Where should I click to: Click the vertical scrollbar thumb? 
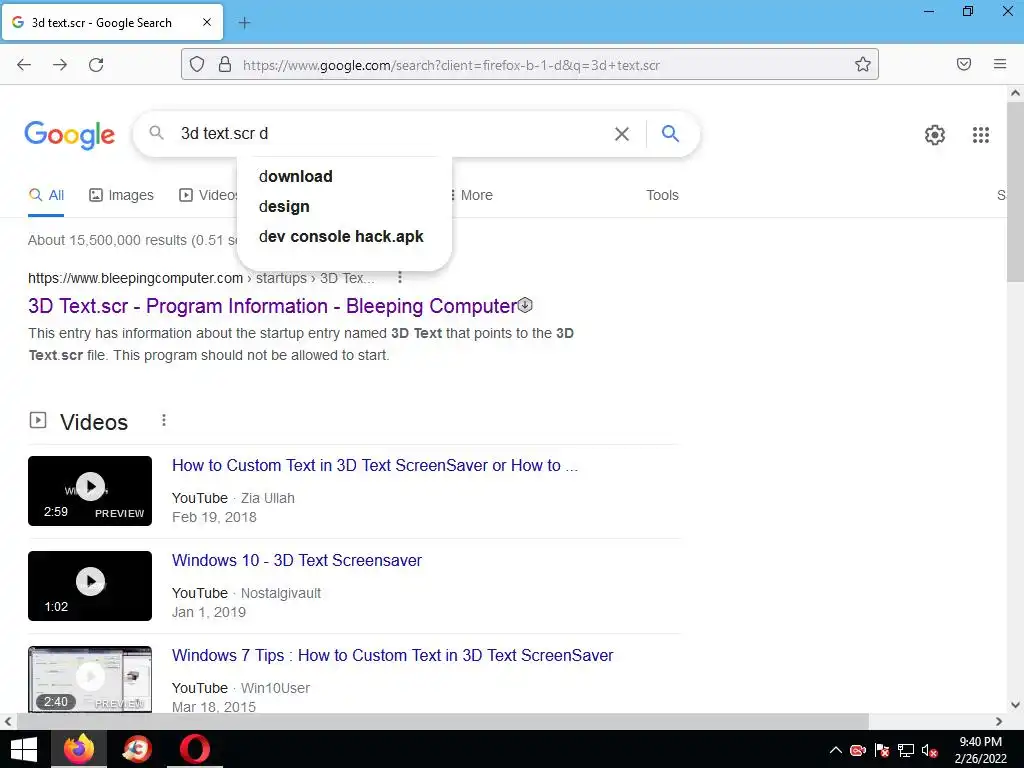[1015, 193]
